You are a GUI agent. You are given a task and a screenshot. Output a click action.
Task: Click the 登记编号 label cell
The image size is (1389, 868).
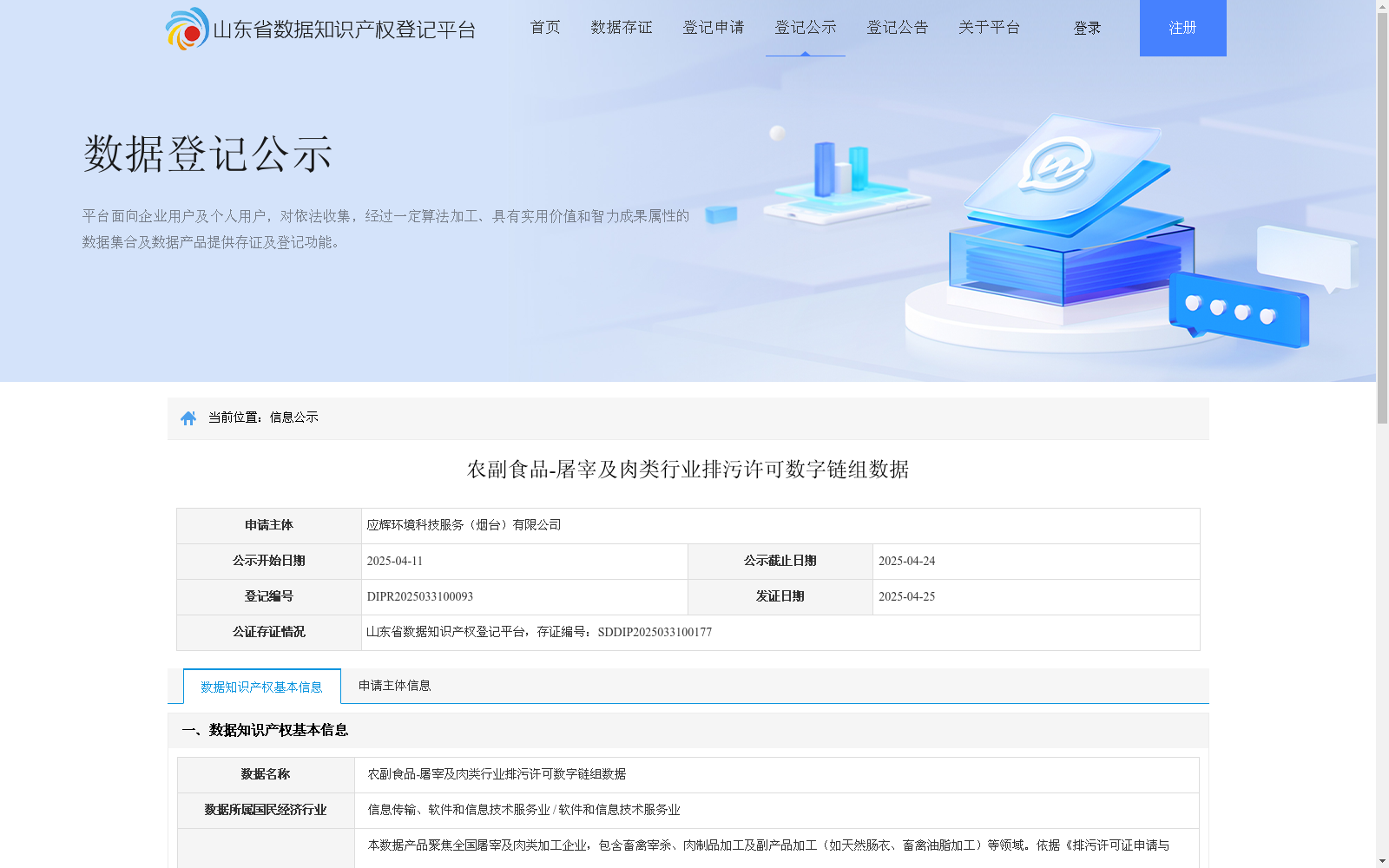[x=269, y=597]
